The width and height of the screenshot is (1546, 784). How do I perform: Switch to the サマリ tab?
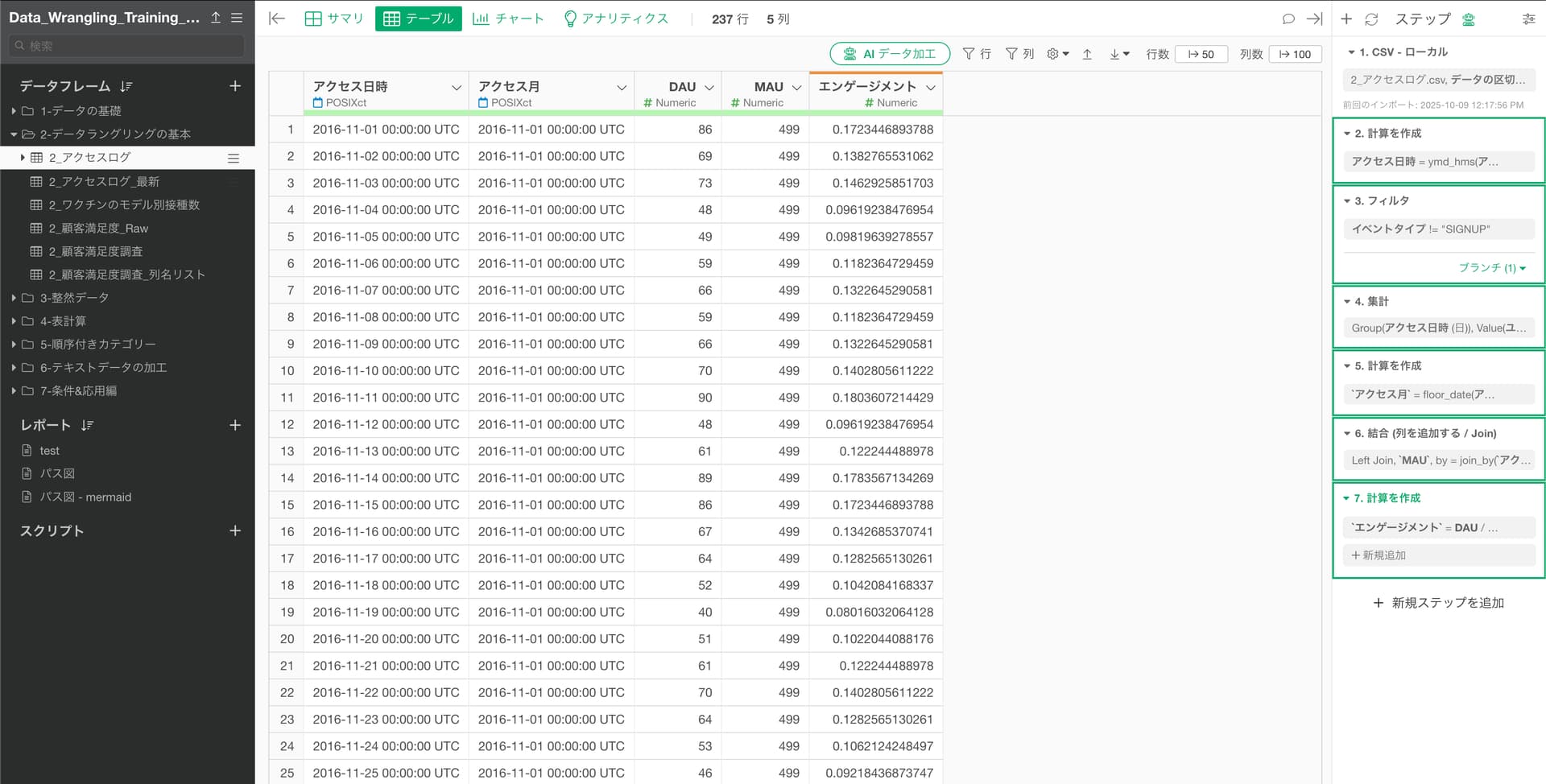pos(335,19)
